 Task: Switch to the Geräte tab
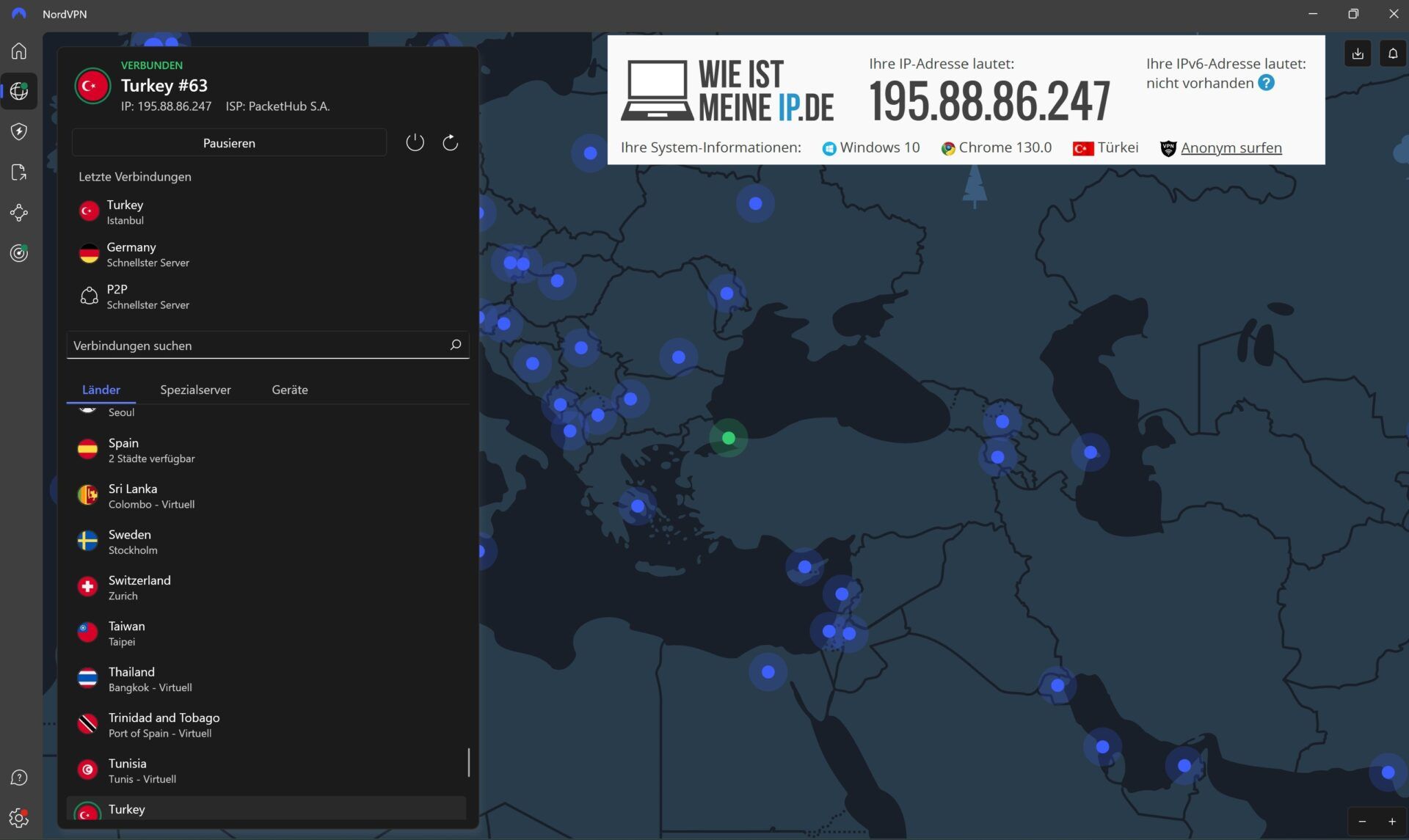[290, 390]
